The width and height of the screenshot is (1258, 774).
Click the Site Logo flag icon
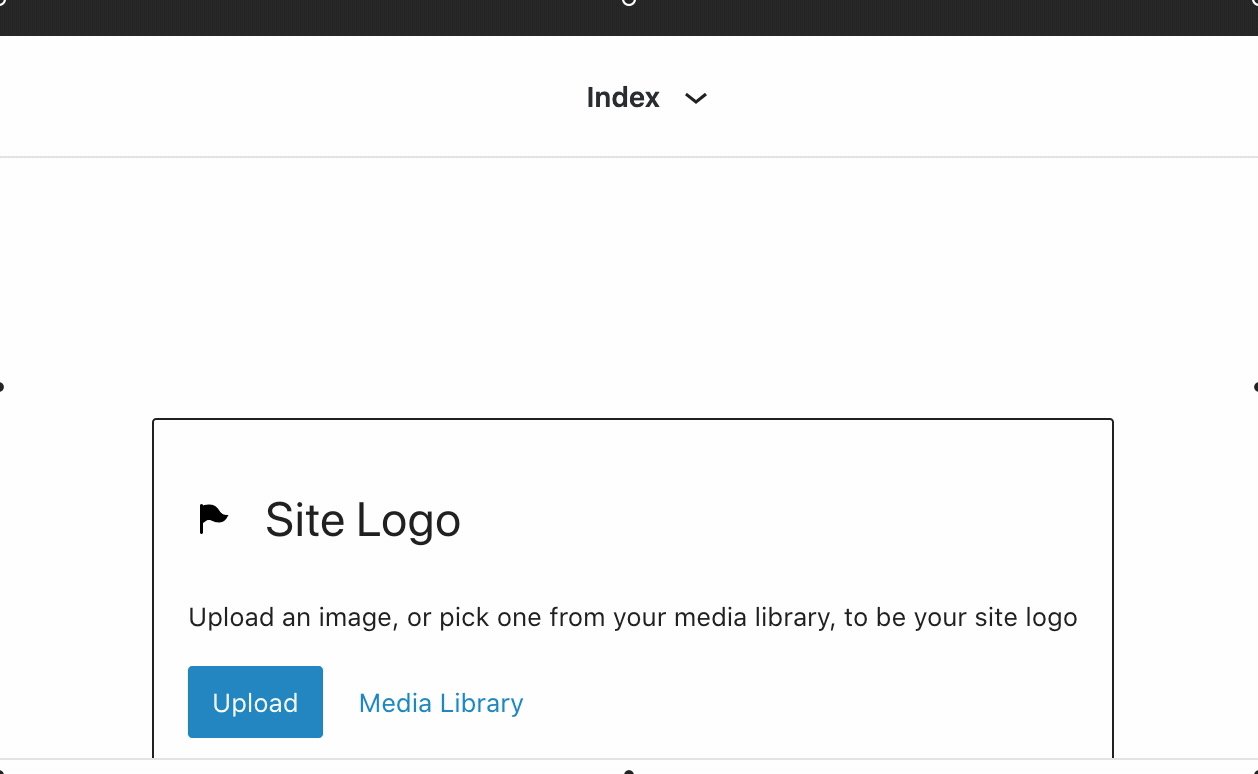[x=213, y=519]
